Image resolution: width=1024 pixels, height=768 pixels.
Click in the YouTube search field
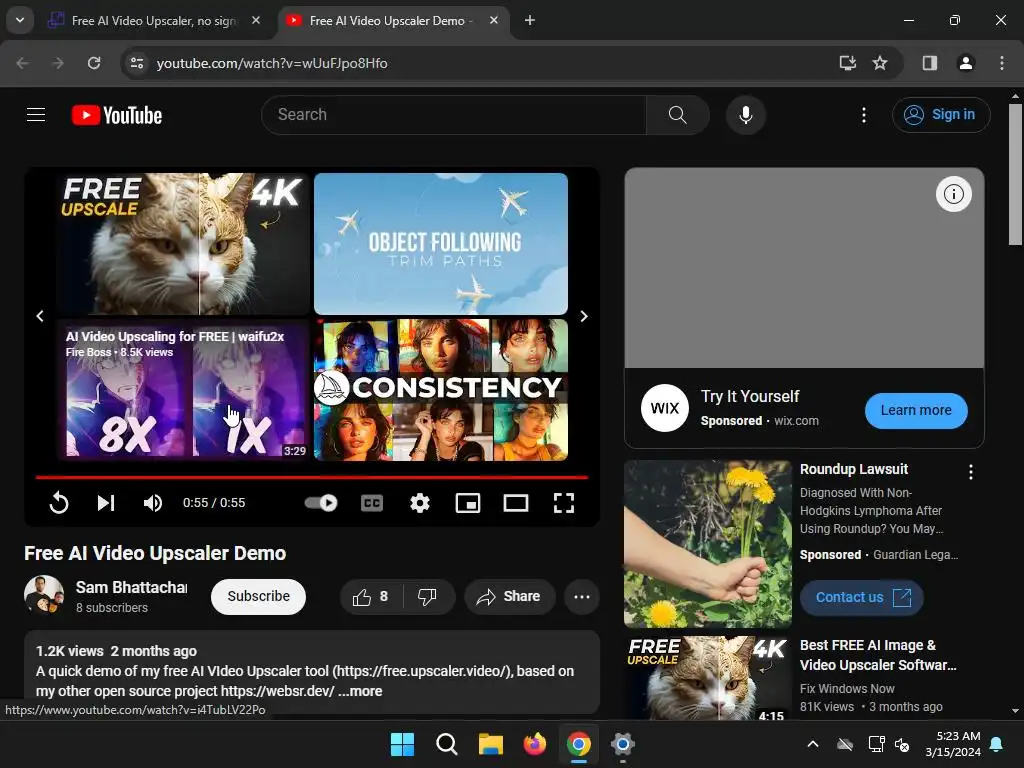tap(454, 115)
